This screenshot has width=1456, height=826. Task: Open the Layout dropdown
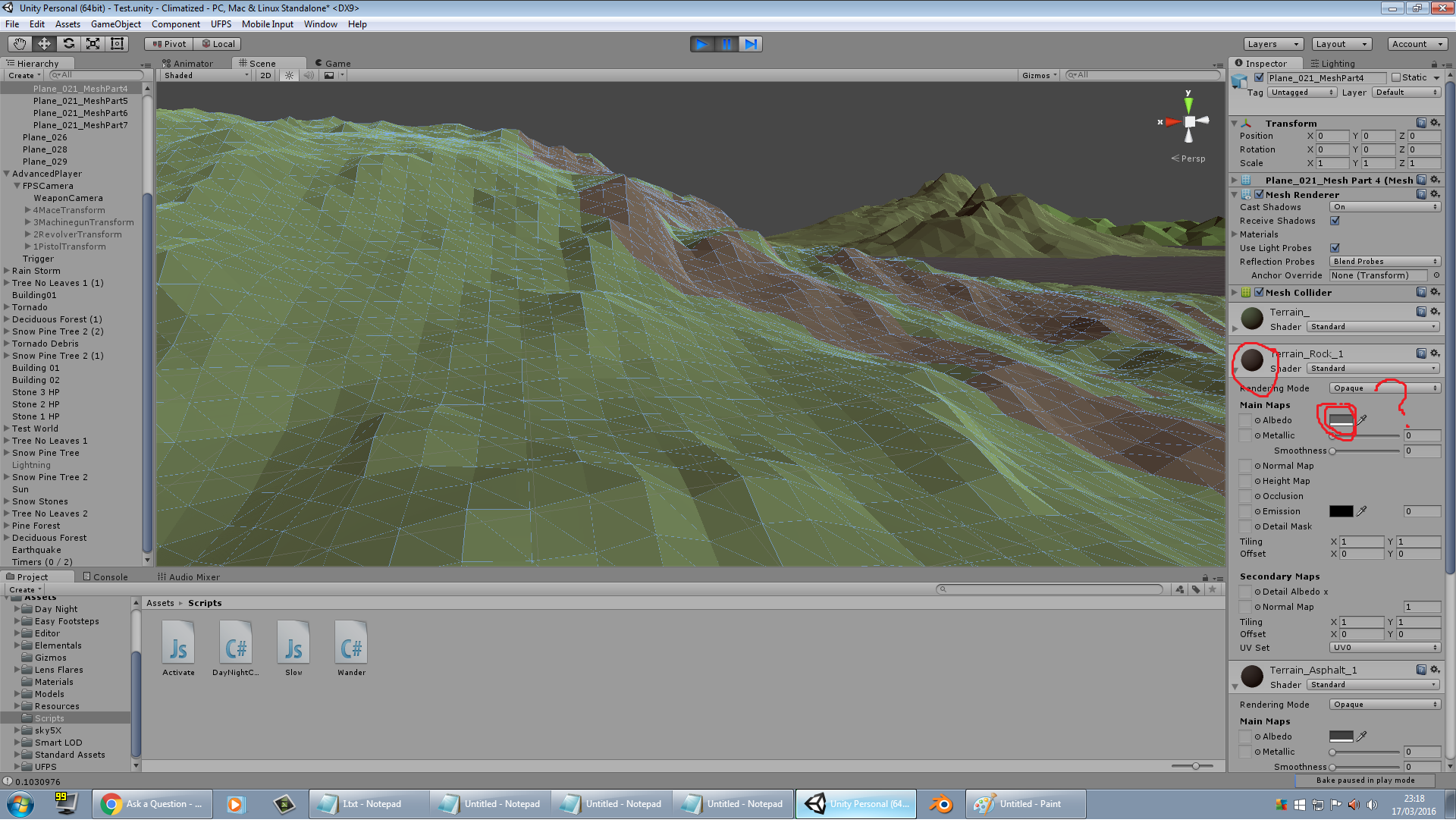coord(1342,44)
